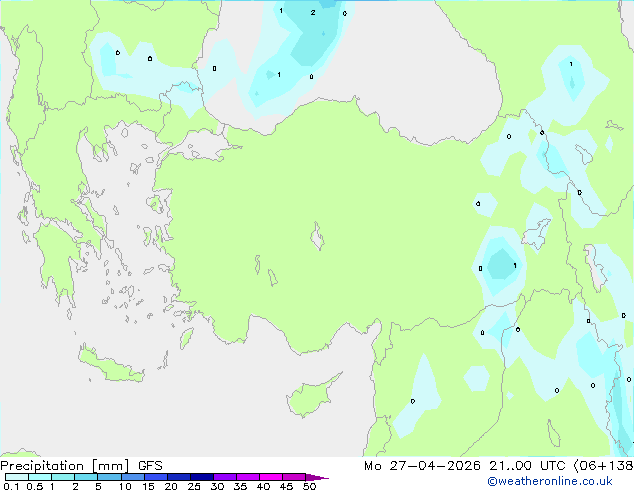Click the legend label 0.1
This screenshot has width=634, height=490.
tap(11, 486)
